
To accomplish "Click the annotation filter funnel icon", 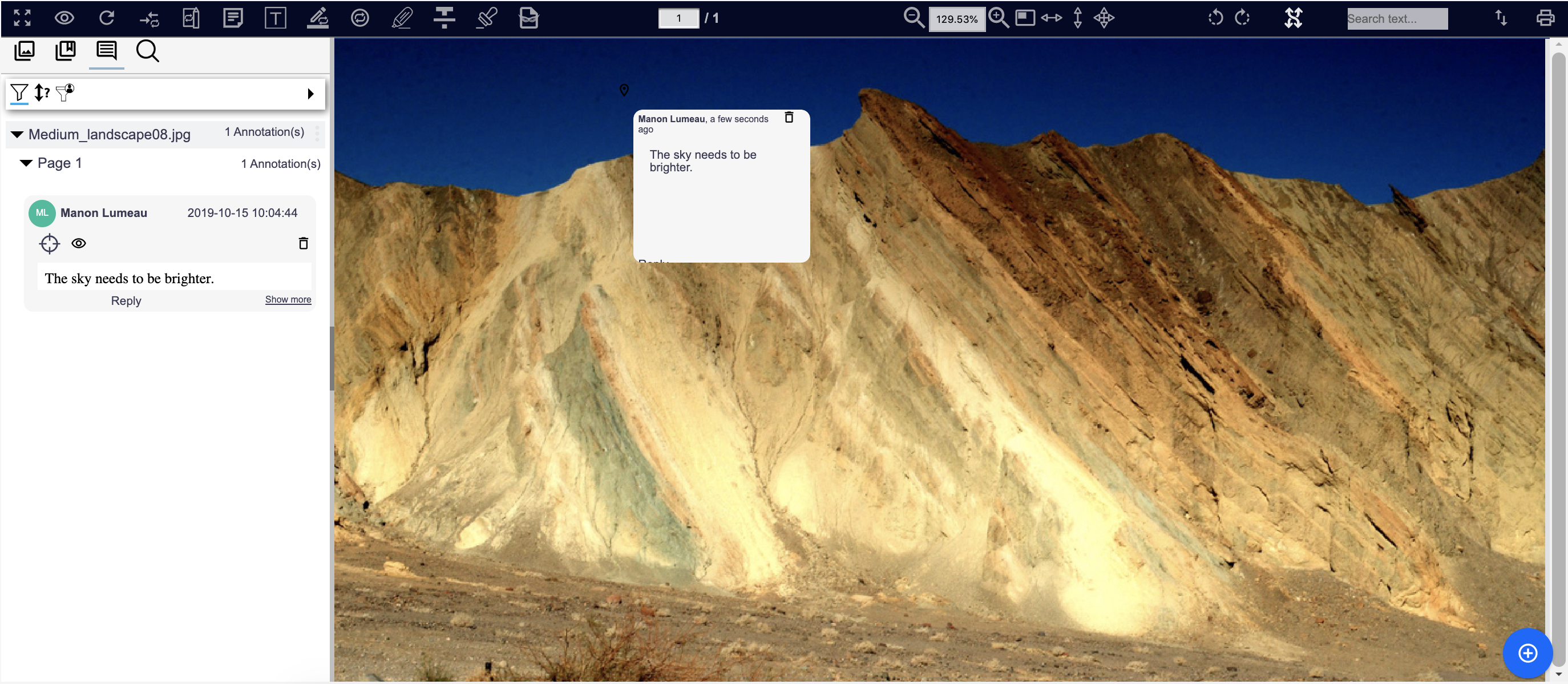I will pos(19,92).
